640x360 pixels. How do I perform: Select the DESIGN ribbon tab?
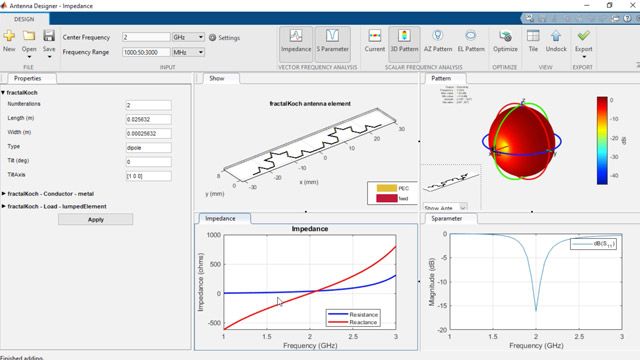click(x=24, y=19)
